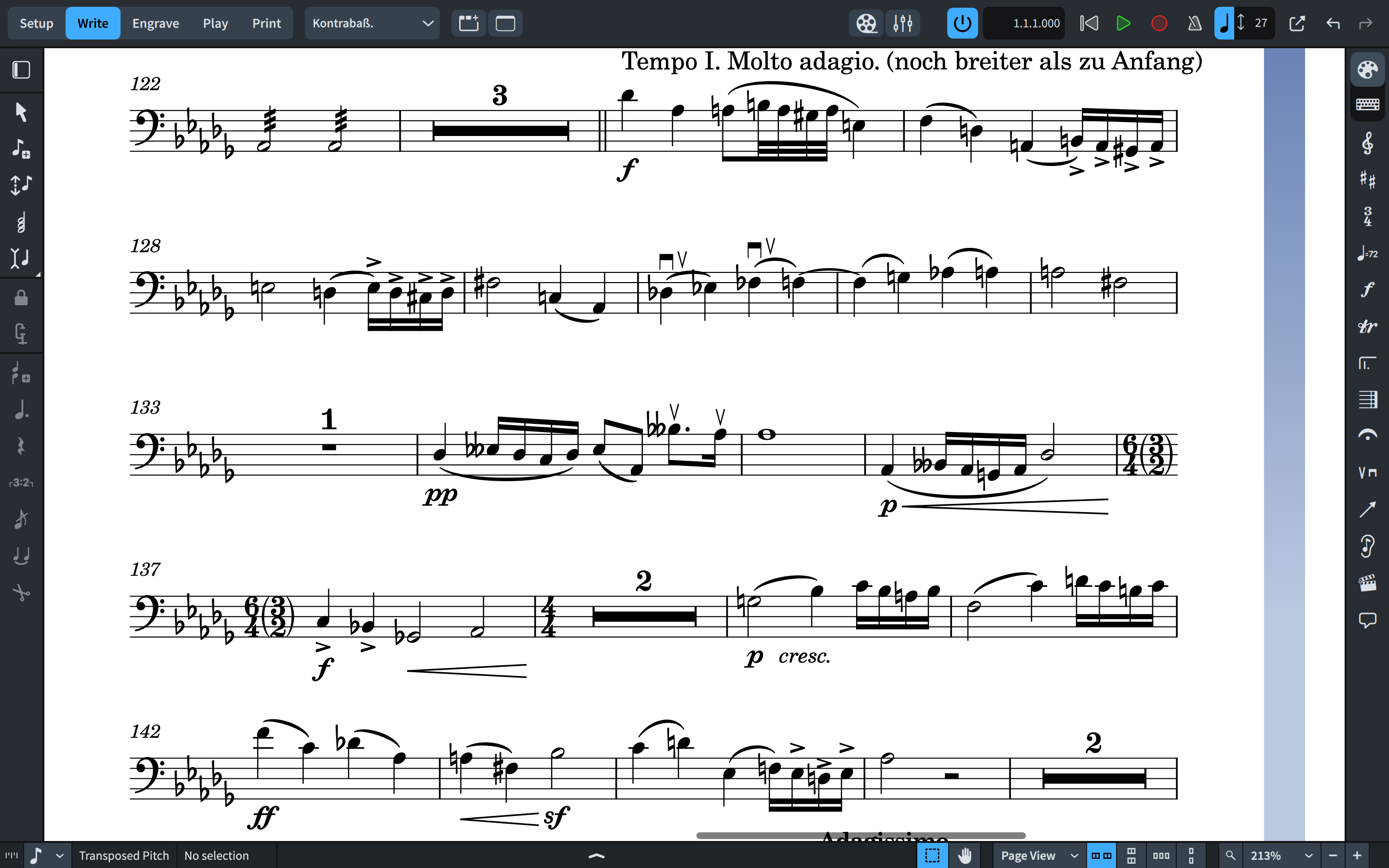Viewport: 1389px width, 868px height.
Task: Expand the bottom panel chevron
Action: (x=597, y=856)
